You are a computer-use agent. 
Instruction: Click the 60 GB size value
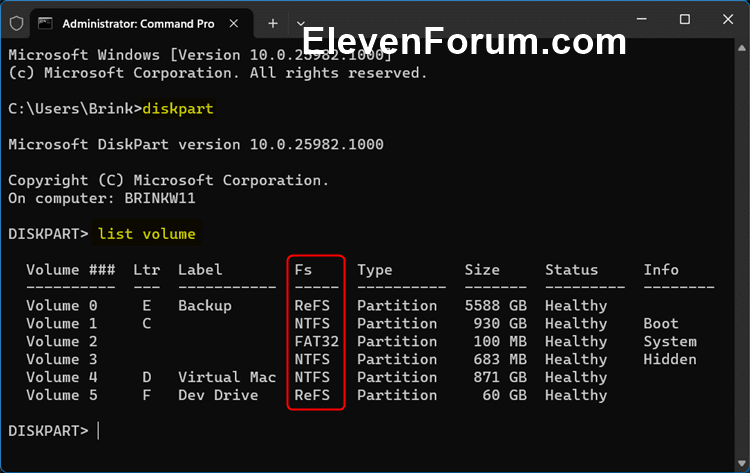pyautogui.click(x=505, y=395)
